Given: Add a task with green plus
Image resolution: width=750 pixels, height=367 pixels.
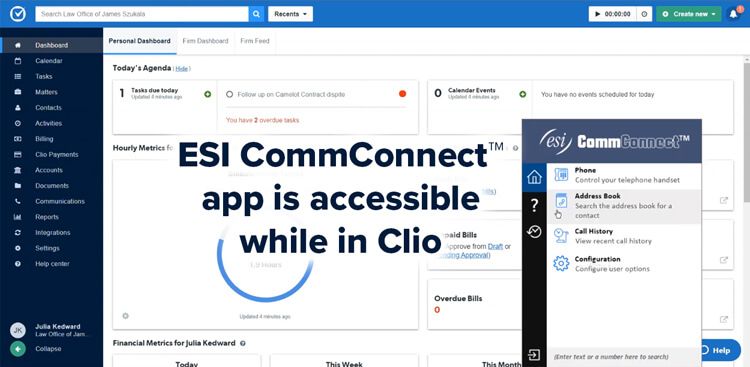Looking at the screenshot, I should [208, 94].
